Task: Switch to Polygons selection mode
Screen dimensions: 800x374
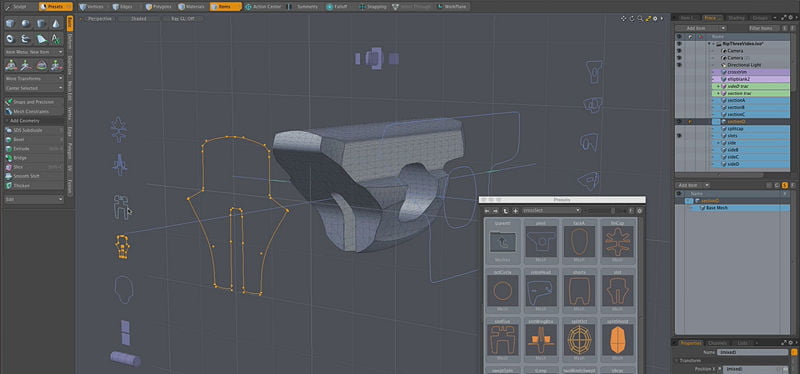Action: 159,7
